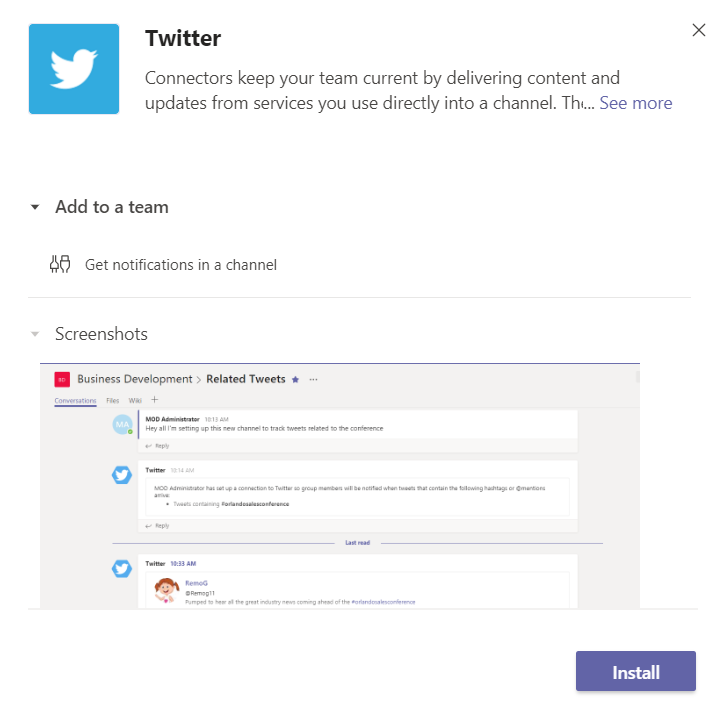Click the MOD Administrator MA avatar
728x710 pixels.
(122, 424)
